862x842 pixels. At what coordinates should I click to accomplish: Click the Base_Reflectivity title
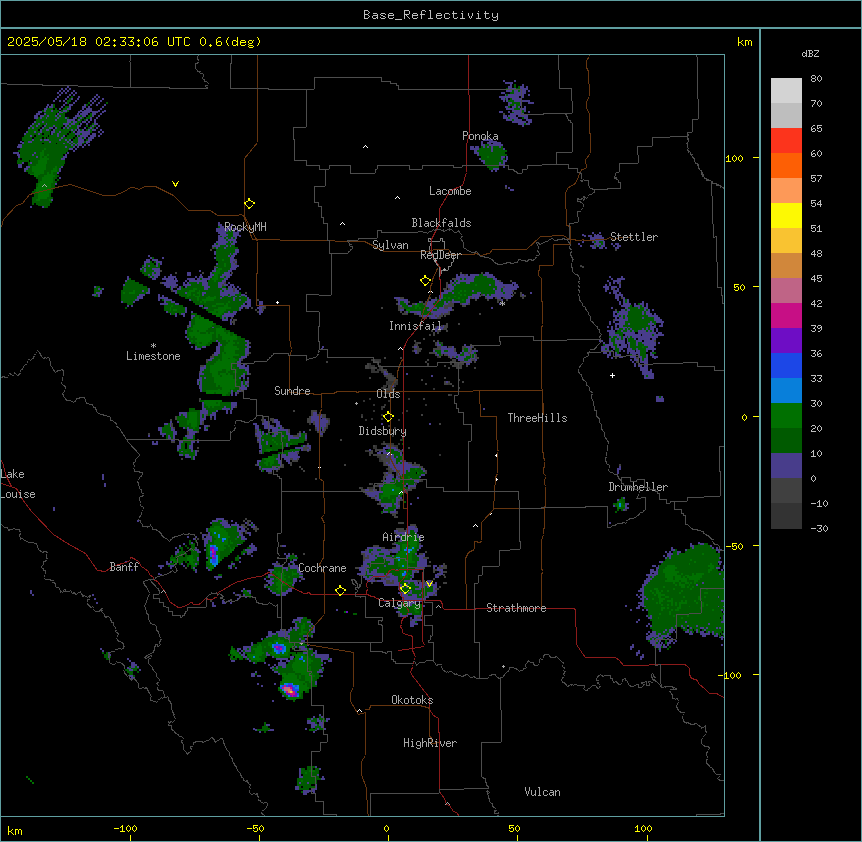coord(431,15)
